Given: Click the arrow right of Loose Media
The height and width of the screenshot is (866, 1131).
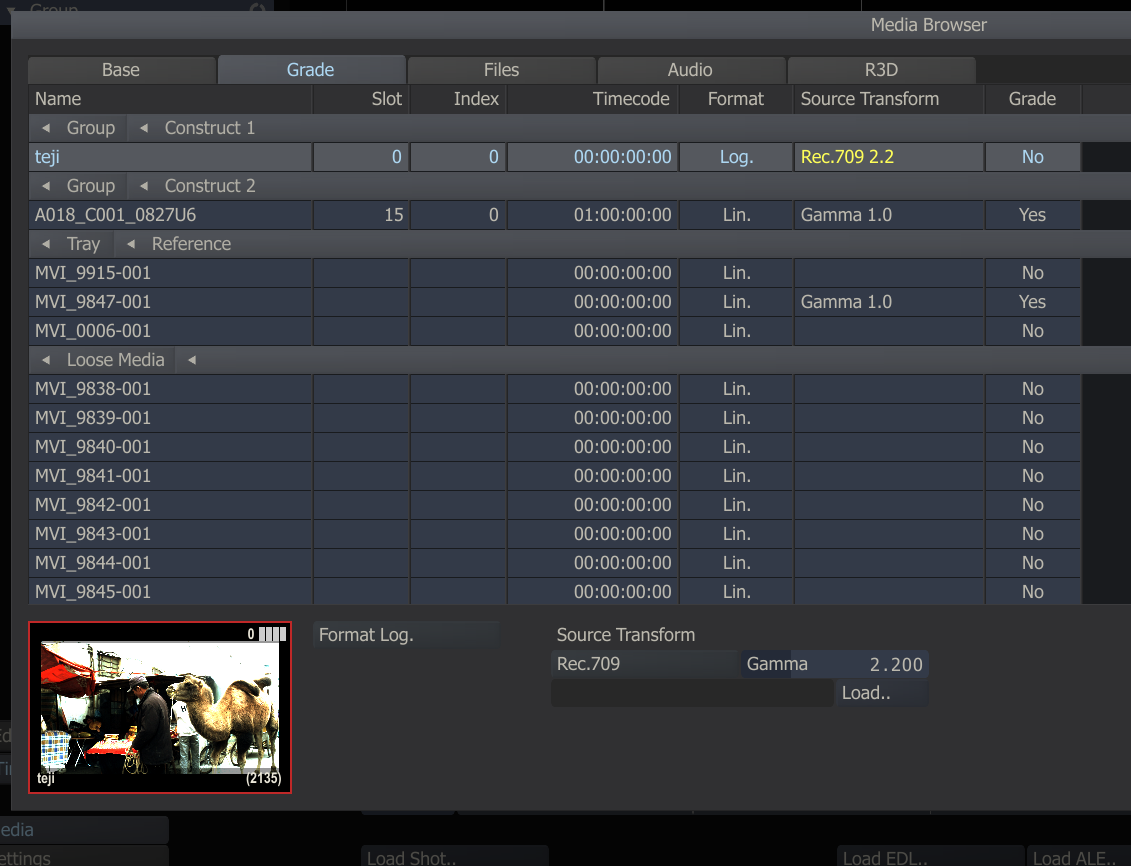Looking at the screenshot, I should tap(192, 360).
